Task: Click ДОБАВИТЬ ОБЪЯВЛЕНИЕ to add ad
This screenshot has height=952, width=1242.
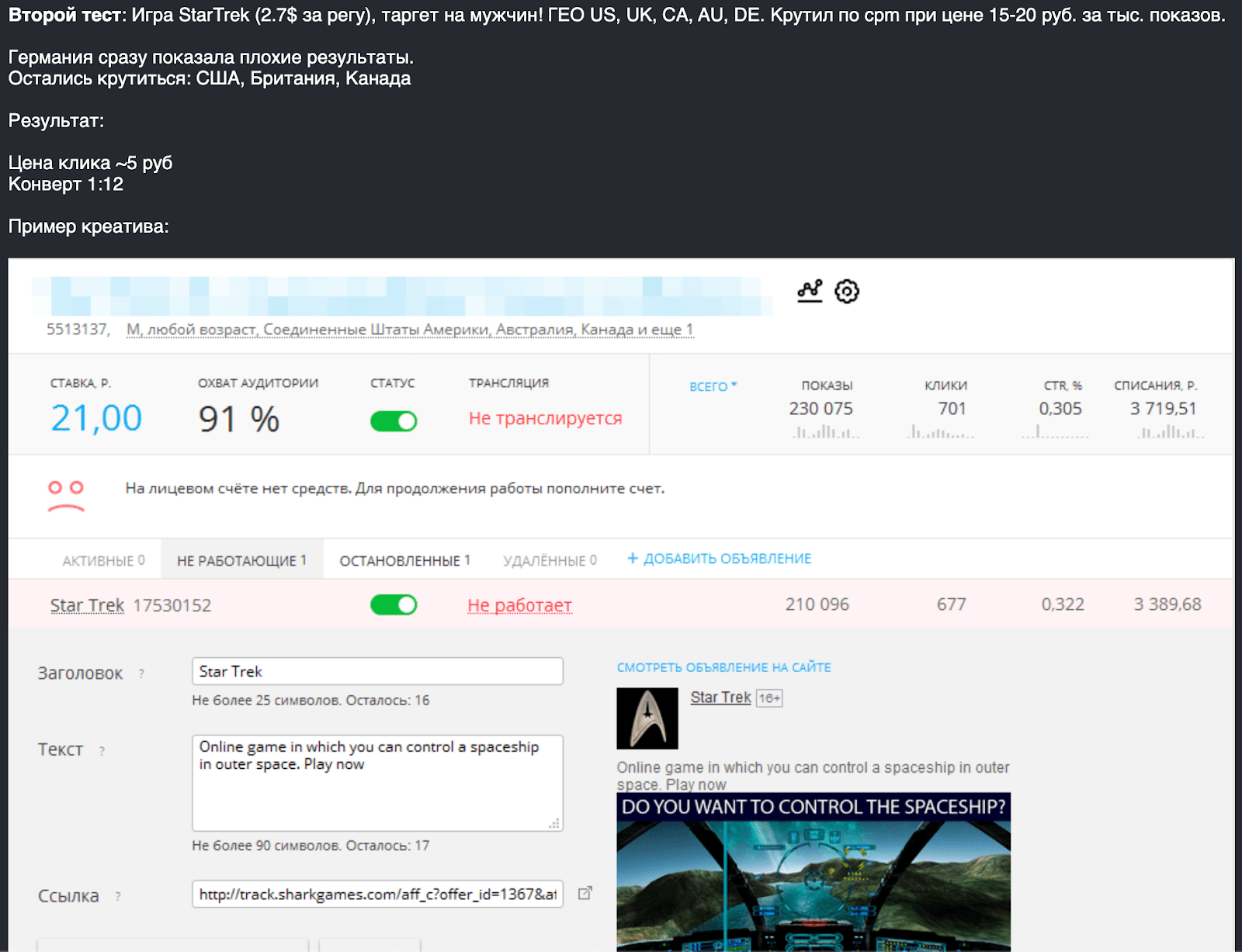Action: (720, 559)
